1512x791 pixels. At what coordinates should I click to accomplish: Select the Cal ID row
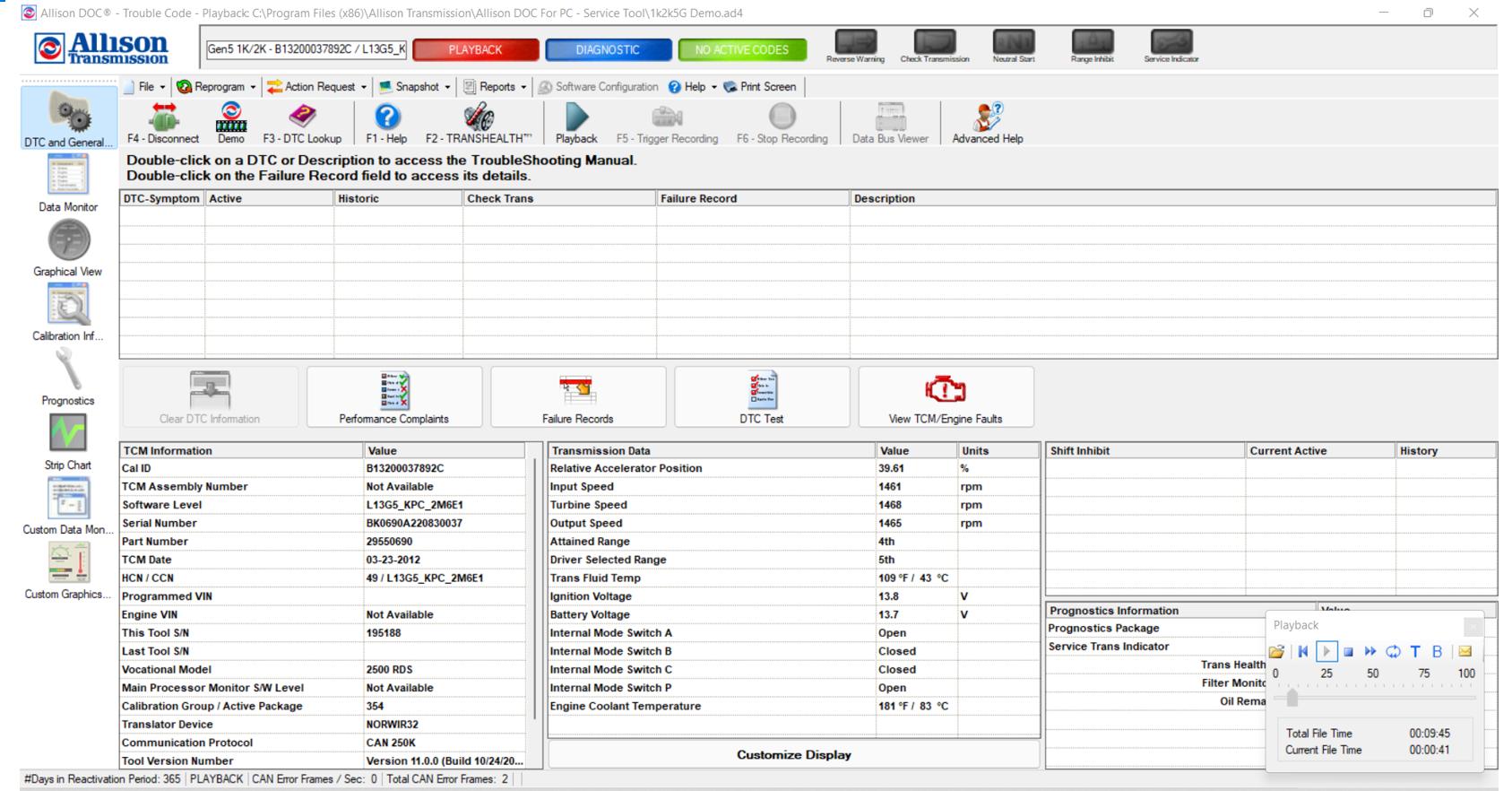[x=323, y=468]
